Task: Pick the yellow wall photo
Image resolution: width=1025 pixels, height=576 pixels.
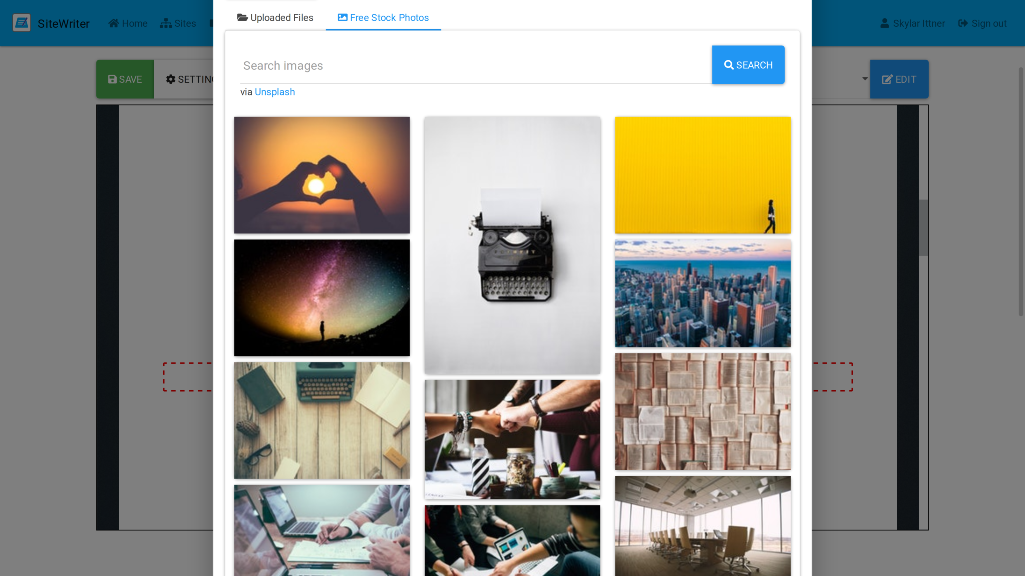Action: coord(703,175)
